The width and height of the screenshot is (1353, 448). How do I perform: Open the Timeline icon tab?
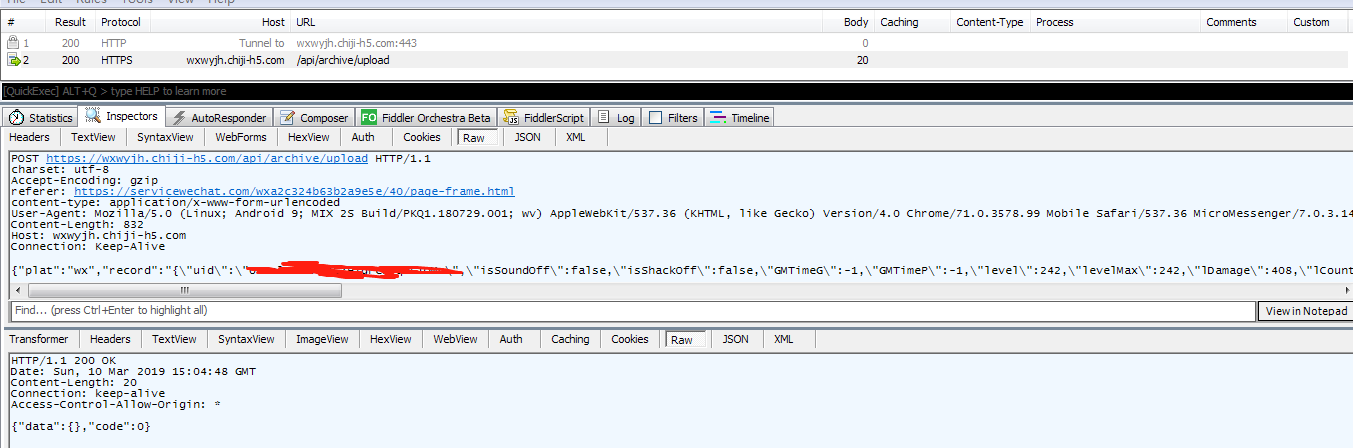point(718,118)
